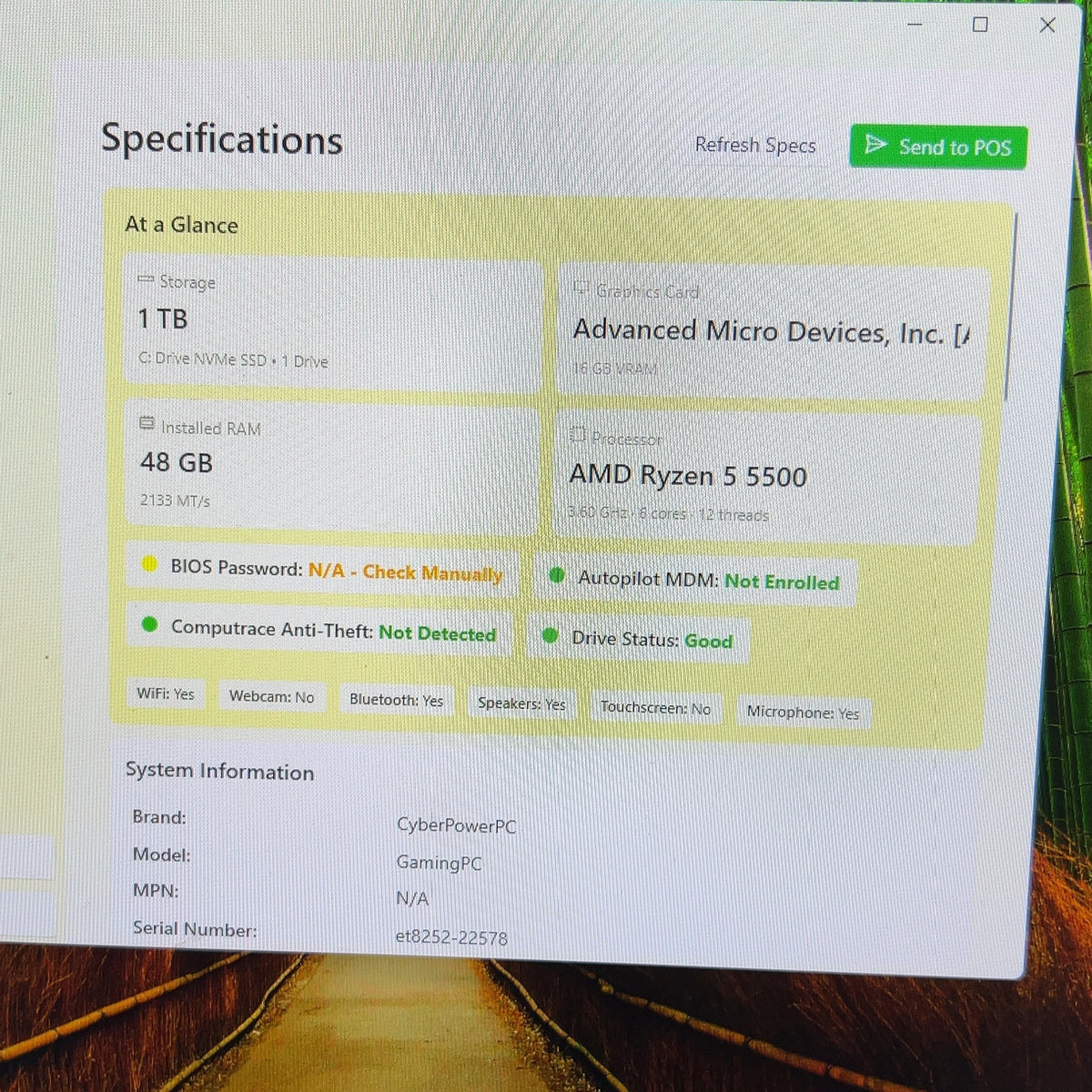Click the 2133 MT/s RAM speed text
Viewport: 1092px width, 1092px height.
(x=175, y=500)
